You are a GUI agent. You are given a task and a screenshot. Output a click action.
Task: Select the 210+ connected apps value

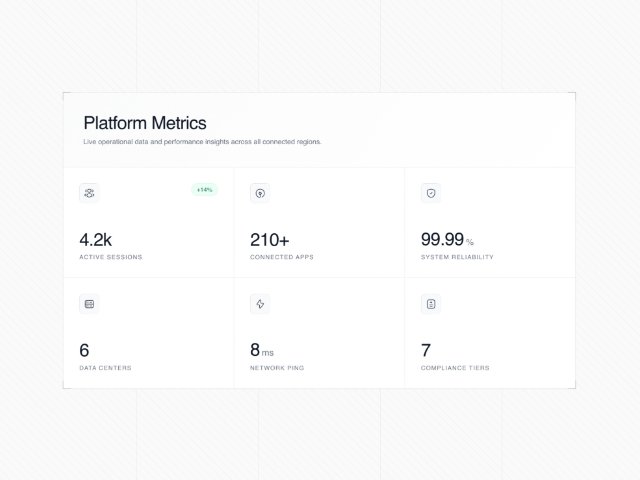tap(269, 240)
